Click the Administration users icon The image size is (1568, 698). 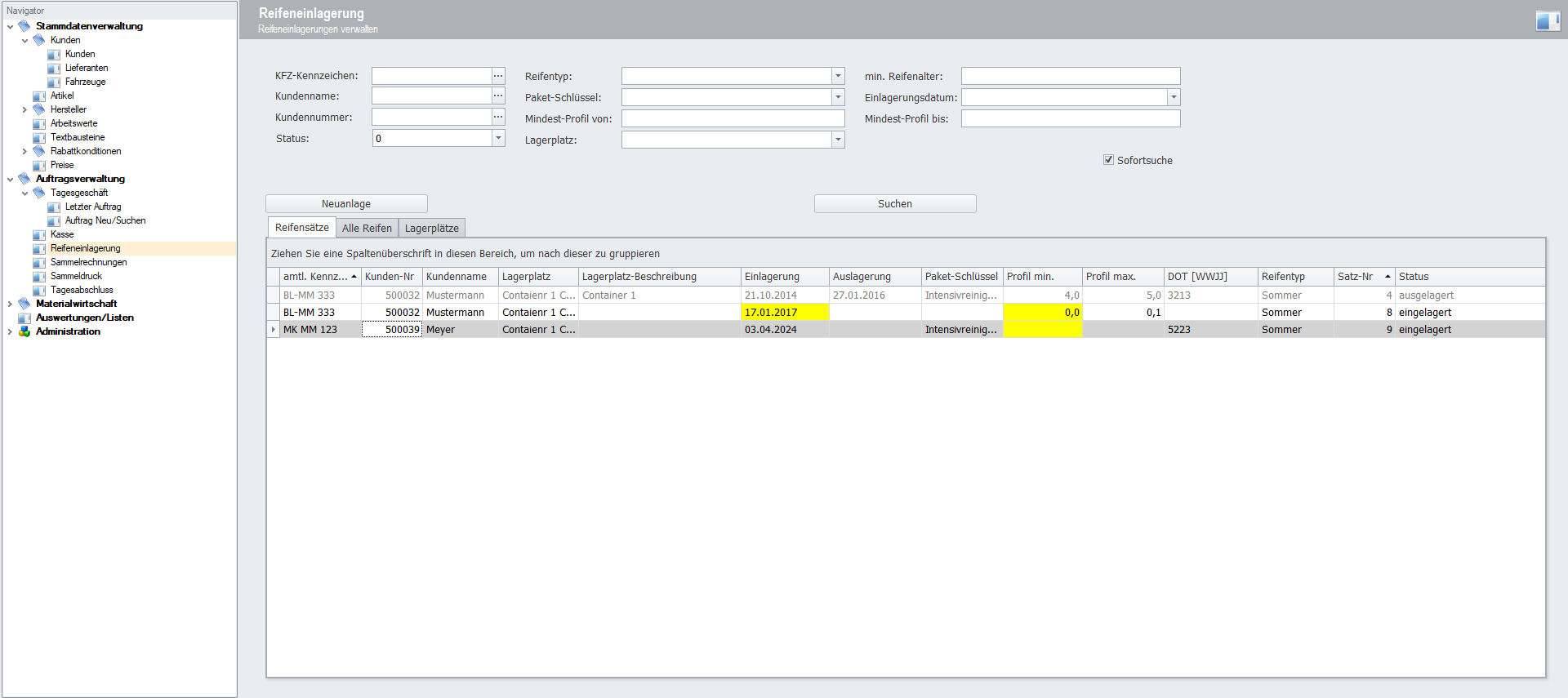tap(24, 331)
